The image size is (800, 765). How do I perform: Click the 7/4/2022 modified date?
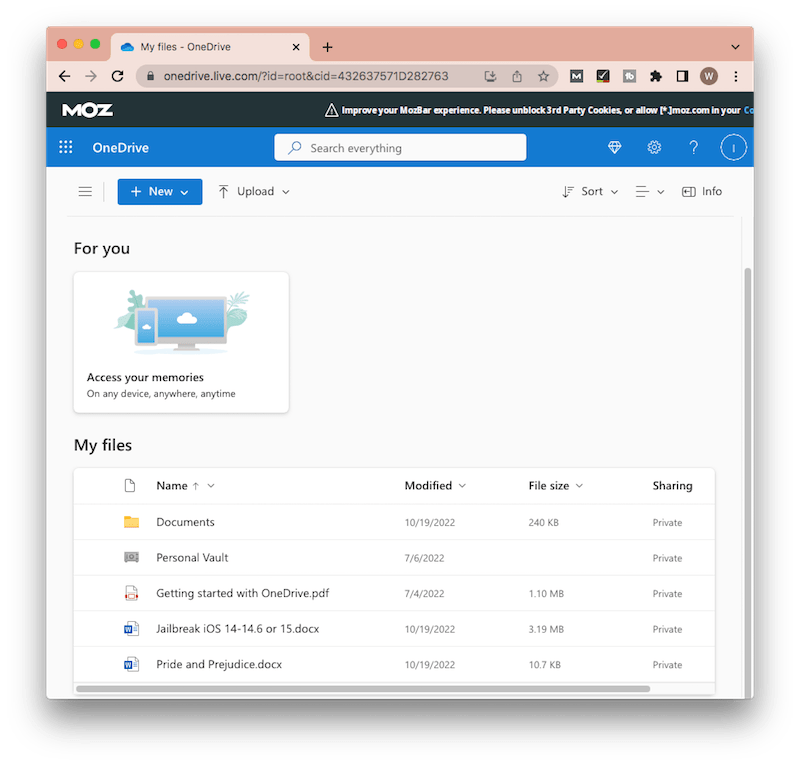click(424, 594)
